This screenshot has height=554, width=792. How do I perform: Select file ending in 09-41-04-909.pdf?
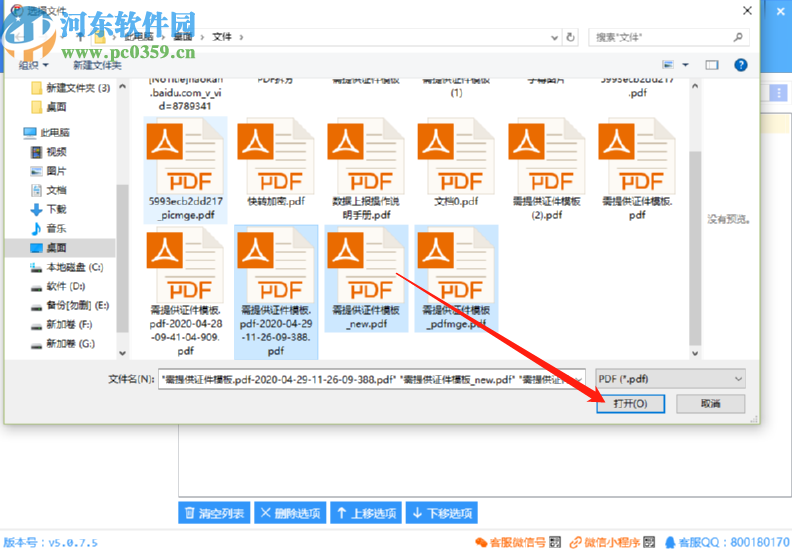click(185, 292)
